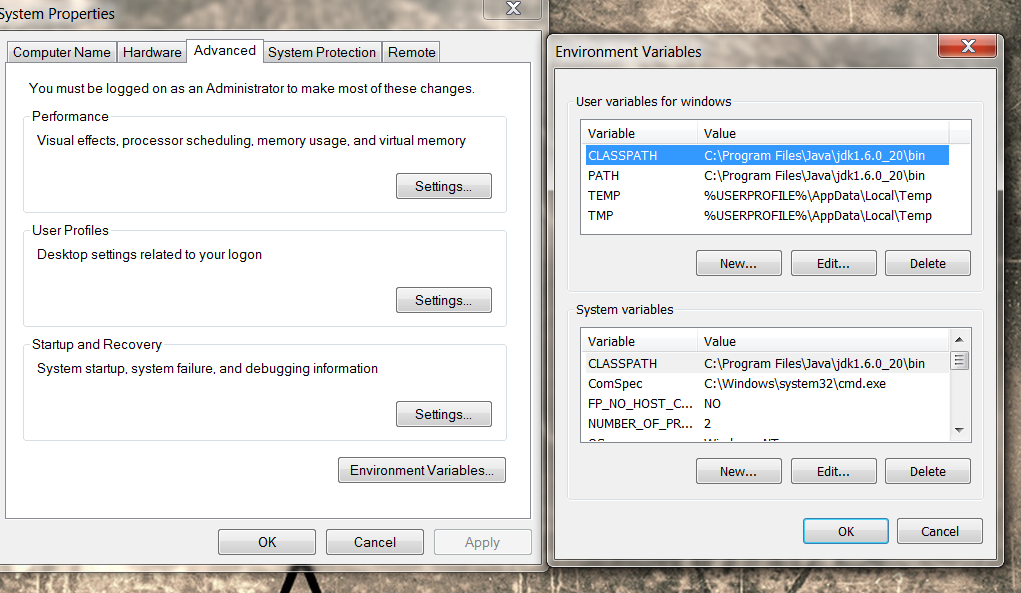Cancel the Environment Variables dialog
This screenshot has height=593, width=1021.
(x=940, y=531)
